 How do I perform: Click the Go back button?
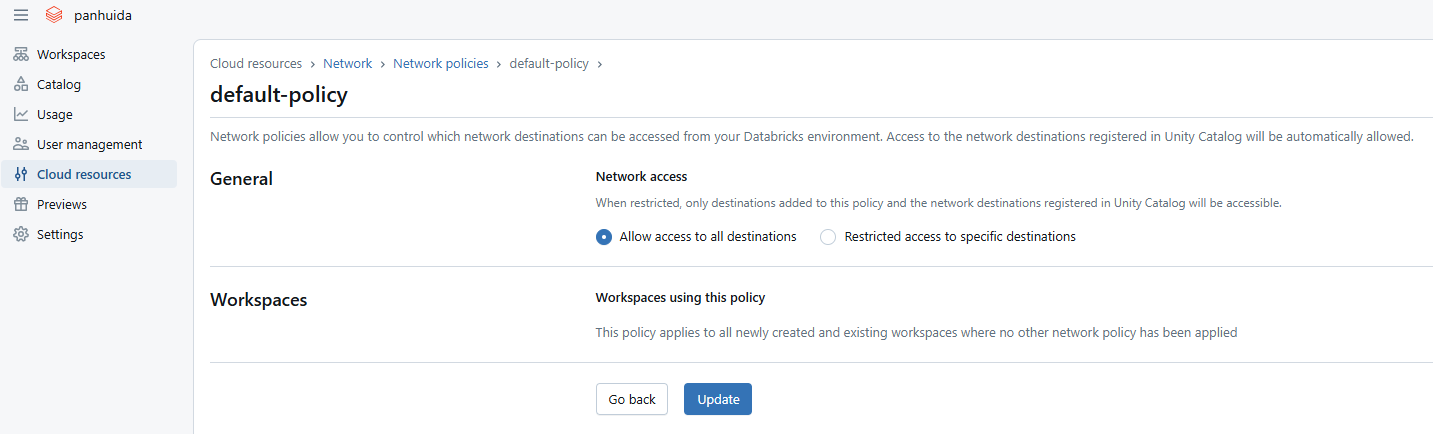(x=632, y=399)
